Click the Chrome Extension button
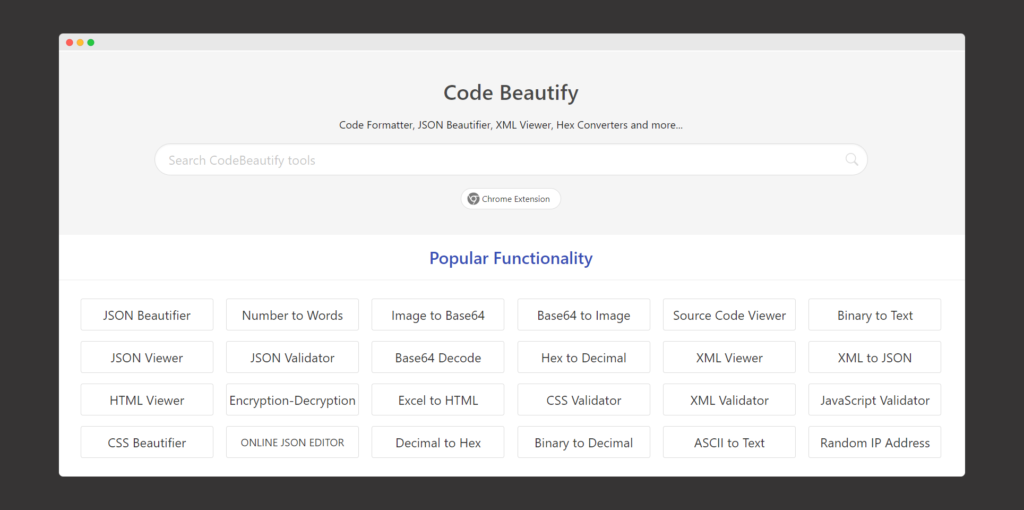 (511, 199)
